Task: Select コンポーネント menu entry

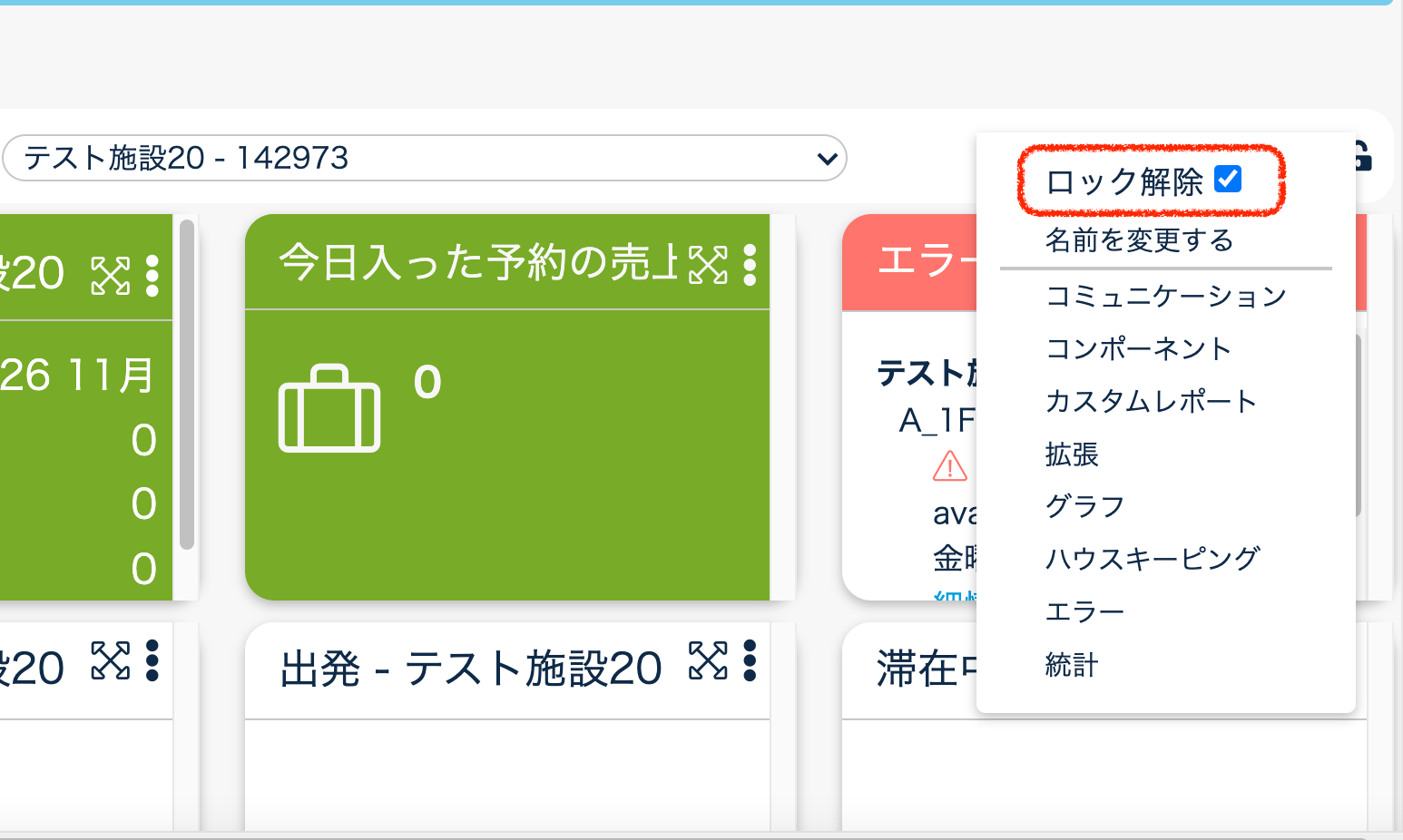Action: click(x=1138, y=348)
